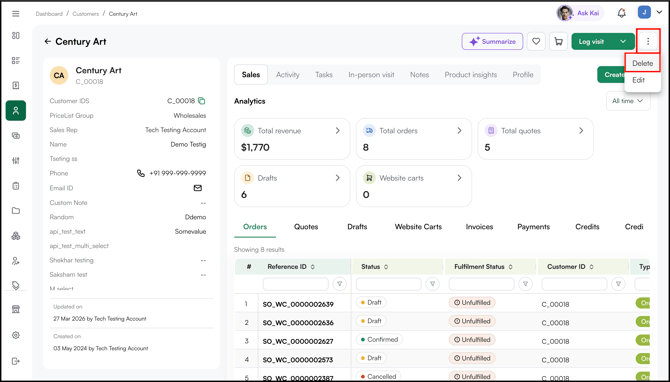This screenshot has width=670, height=382.
Task: Open the three-dot more options menu
Action: 648,41
